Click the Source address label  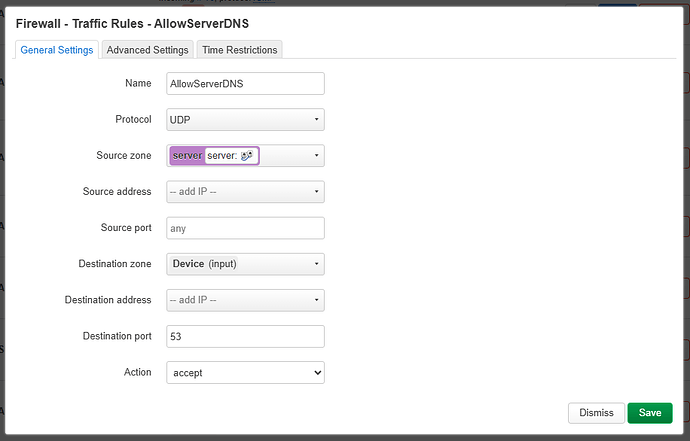tap(117, 191)
